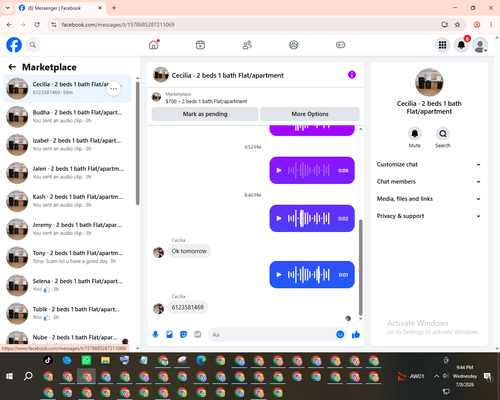Open the Groups icon in top navigation

294,45
